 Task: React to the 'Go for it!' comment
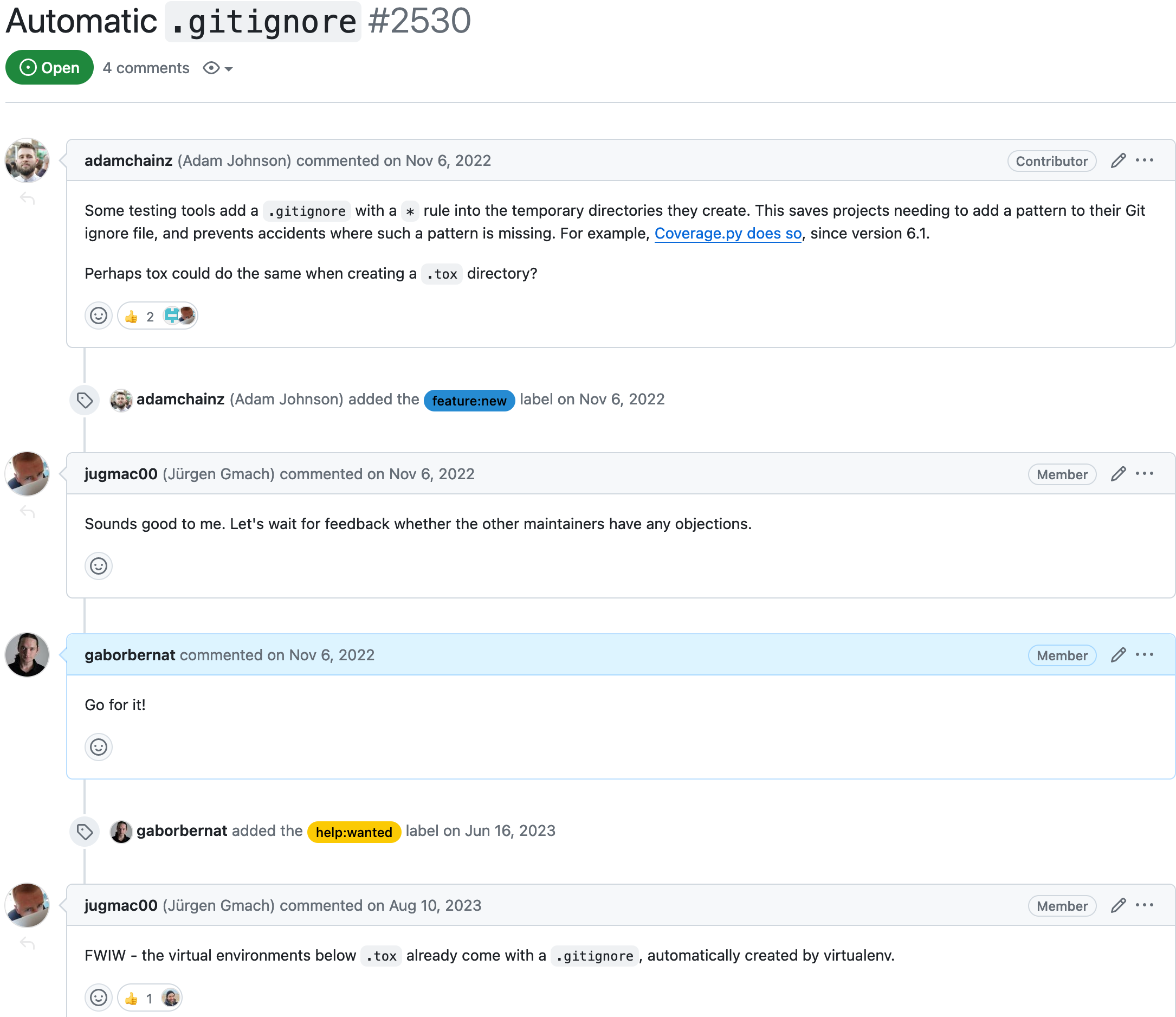[x=99, y=747]
